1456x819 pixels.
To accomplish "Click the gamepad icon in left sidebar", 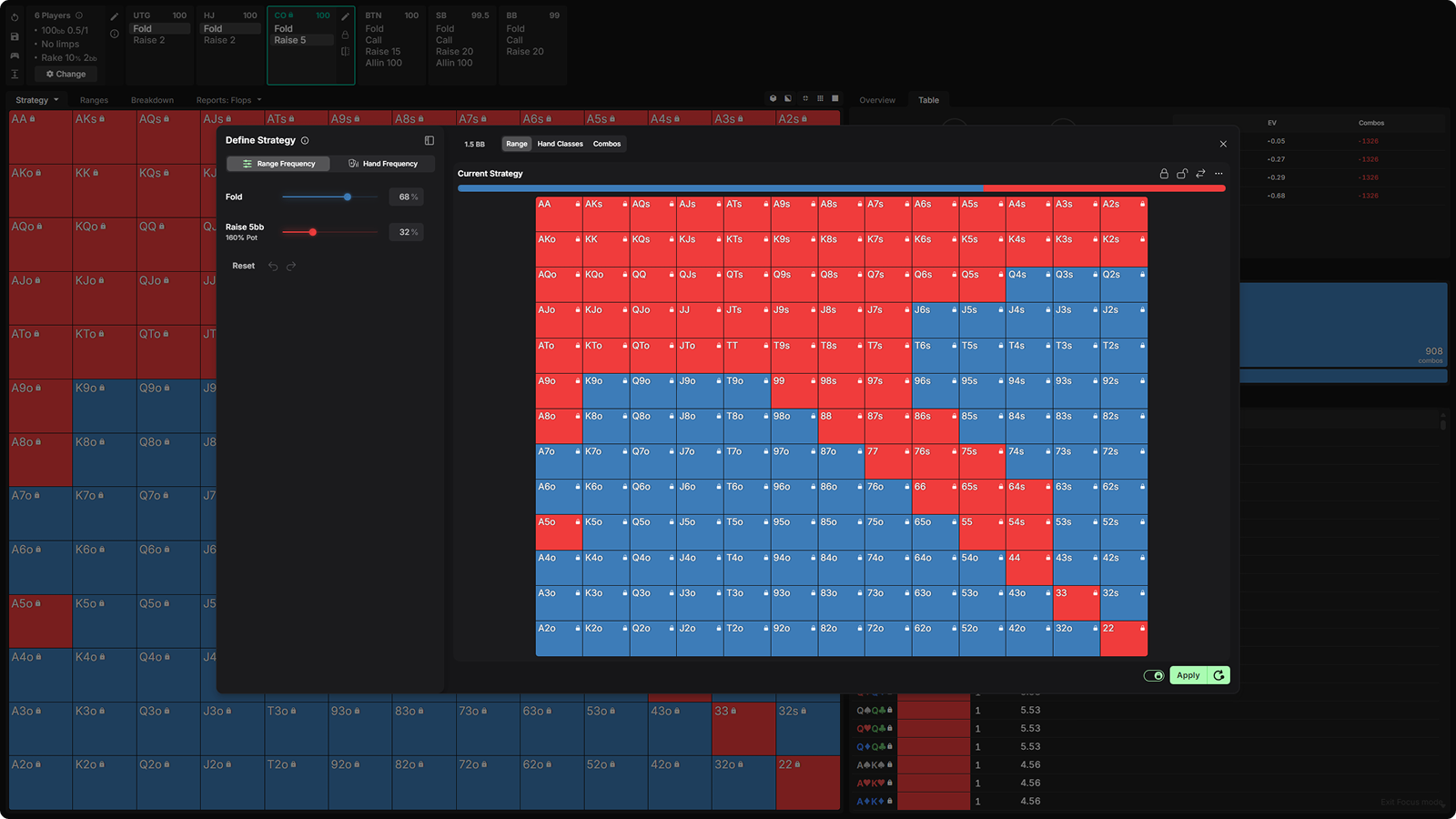I will (15, 56).
